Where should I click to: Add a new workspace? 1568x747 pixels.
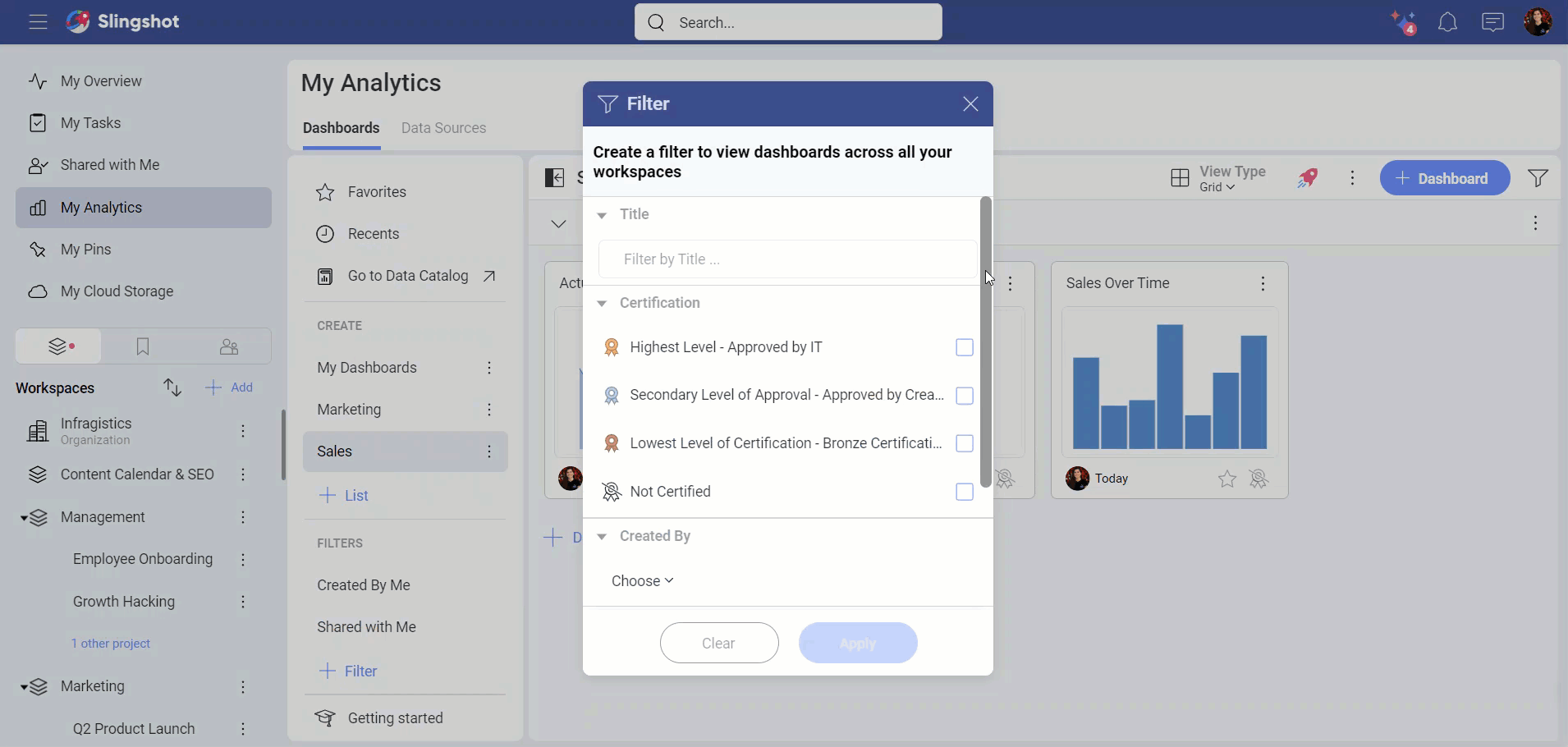tap(229, 387)
